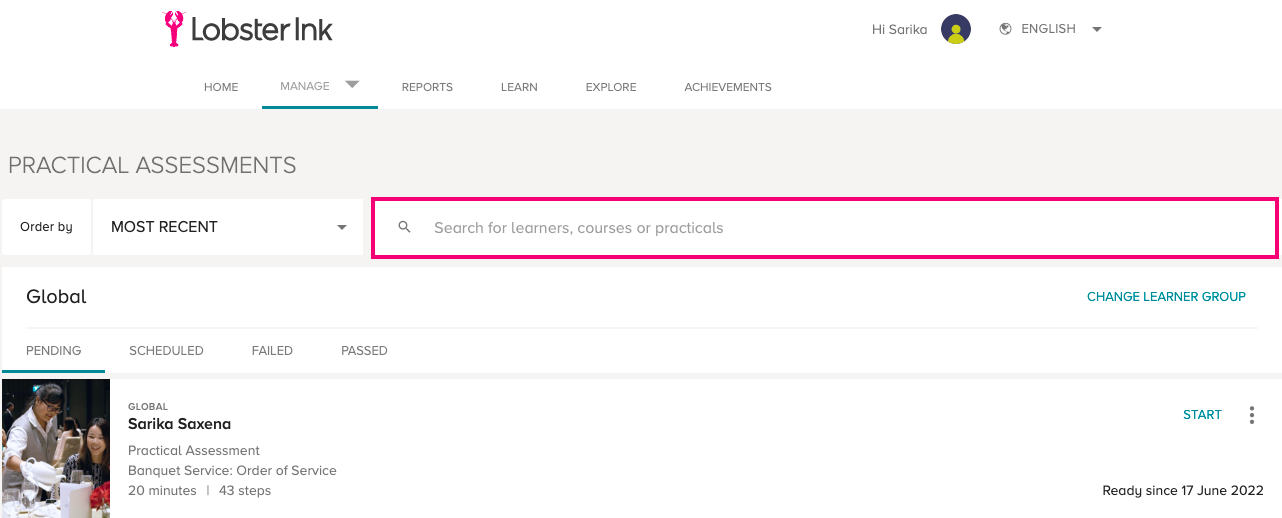Select the PENDING tab
This screenshot has height=518, width=1282.
click(x=53, y=351)
